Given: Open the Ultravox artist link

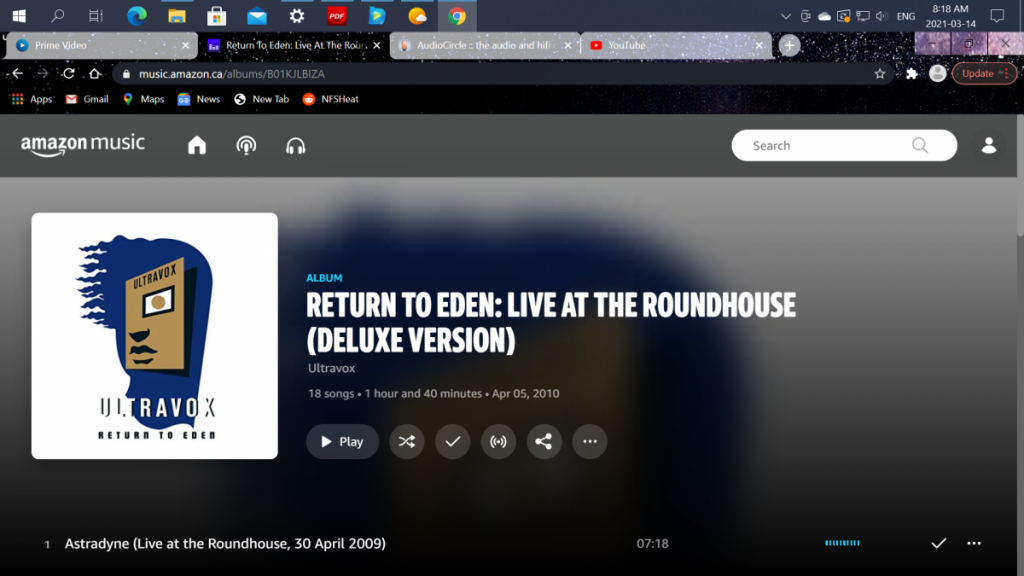Looking at the screenshot, I should [331, 368].
